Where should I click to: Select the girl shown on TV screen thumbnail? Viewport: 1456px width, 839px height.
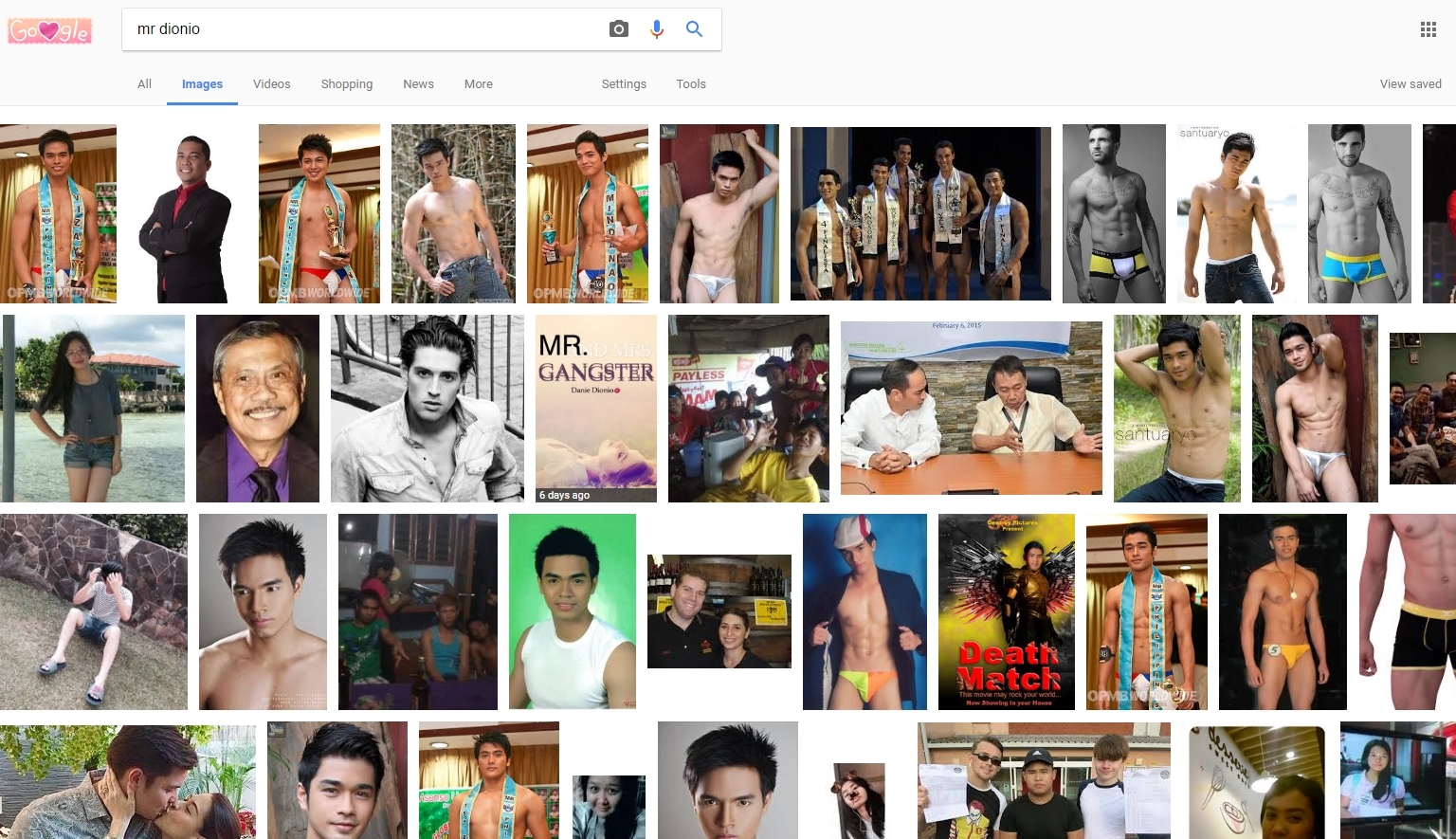[1398, 780]
